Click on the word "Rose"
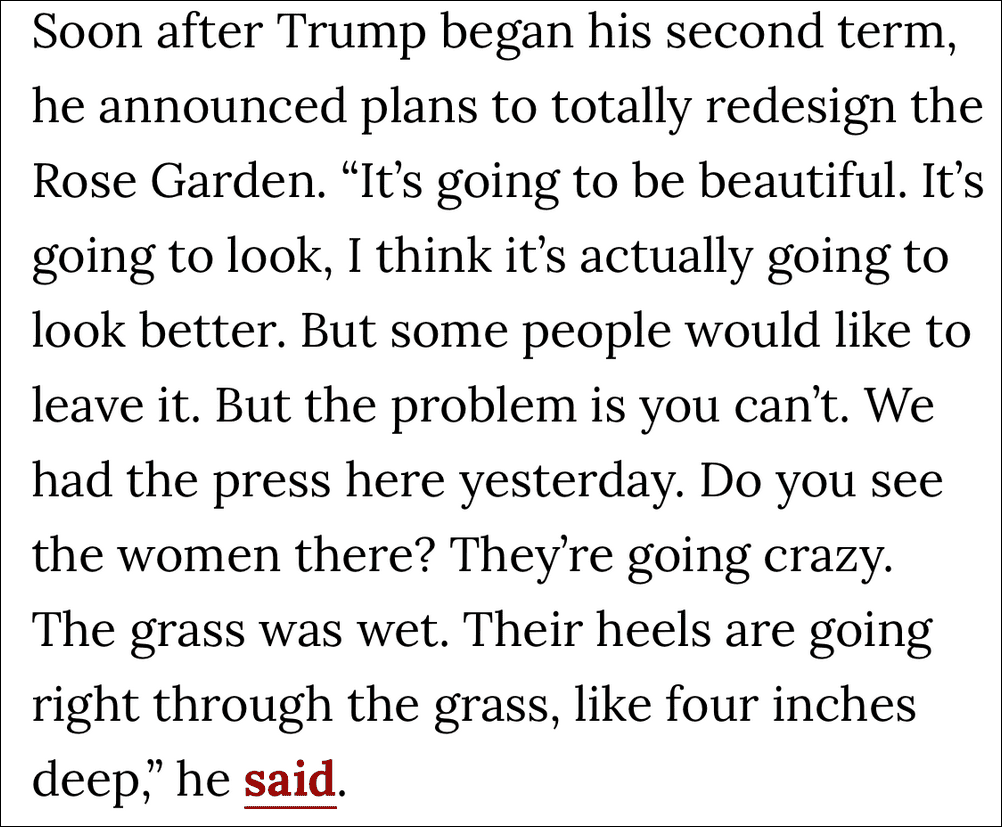 [84, 182]
